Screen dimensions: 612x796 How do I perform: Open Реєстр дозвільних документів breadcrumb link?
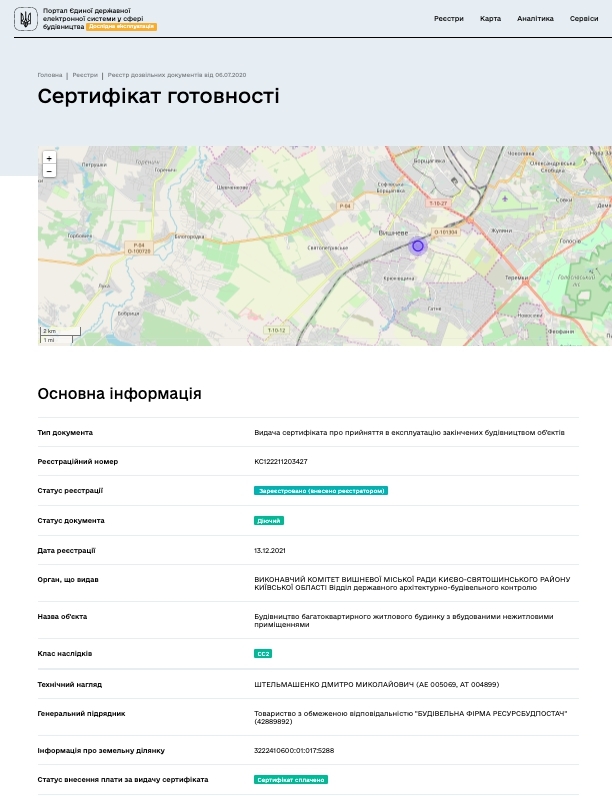coord(177,75)
